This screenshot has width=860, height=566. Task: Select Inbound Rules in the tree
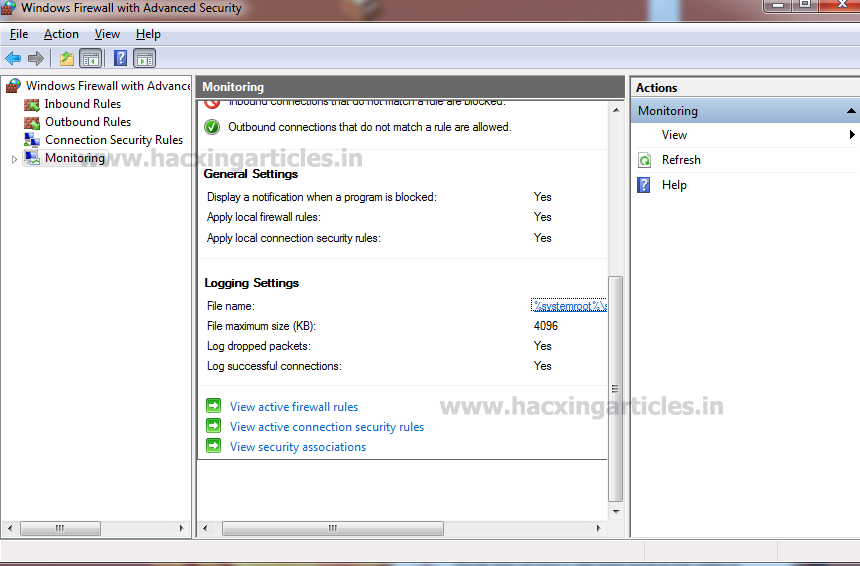click(x=83, y=104)
